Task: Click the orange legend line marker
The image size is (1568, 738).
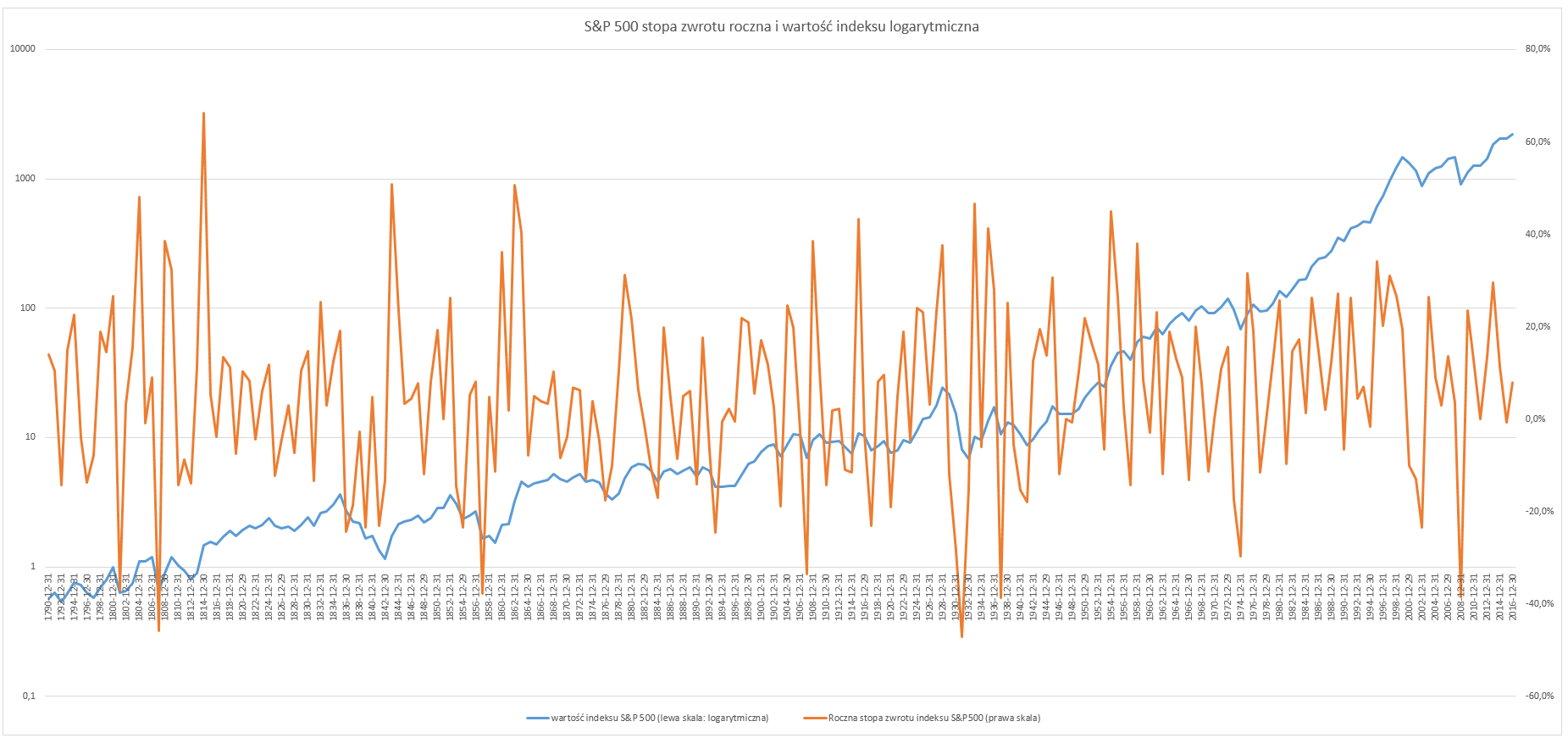Action: tap(815, 718)
